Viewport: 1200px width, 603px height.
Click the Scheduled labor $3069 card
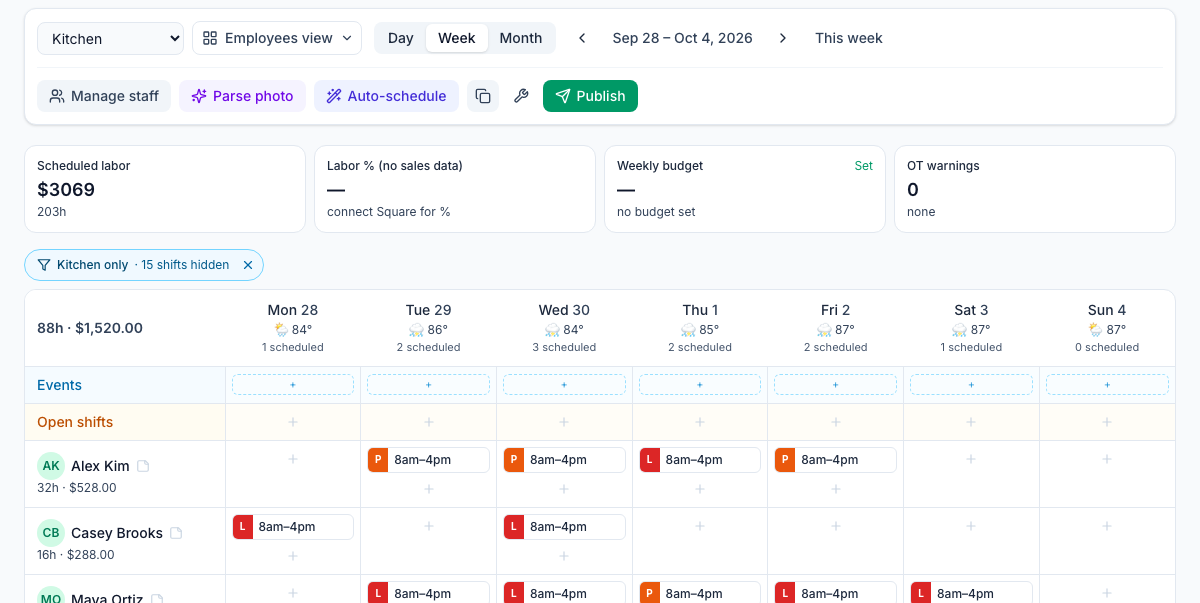[165, 189]
